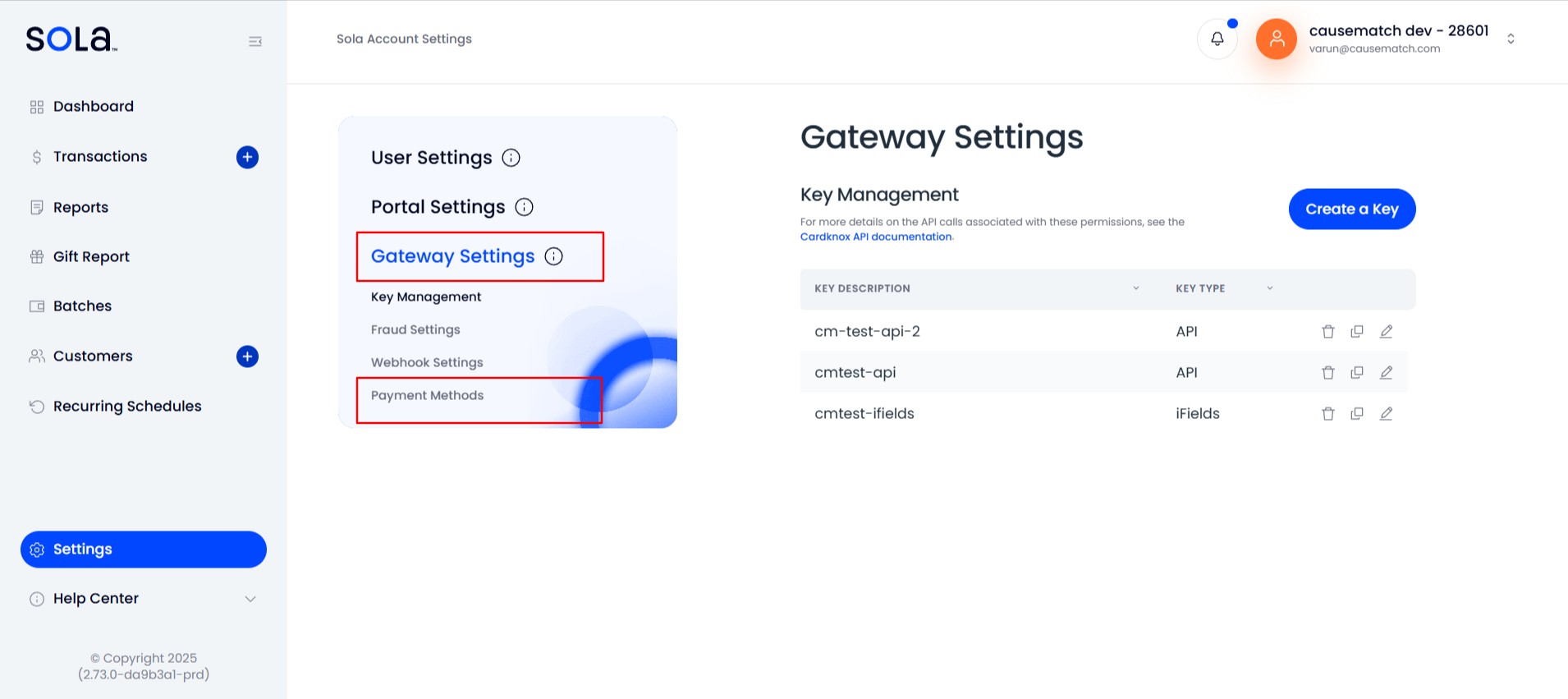This screenshot has width=1568, height=699.
Task: Click the Gift Report gift icon
Action: (x=37, y=256)
